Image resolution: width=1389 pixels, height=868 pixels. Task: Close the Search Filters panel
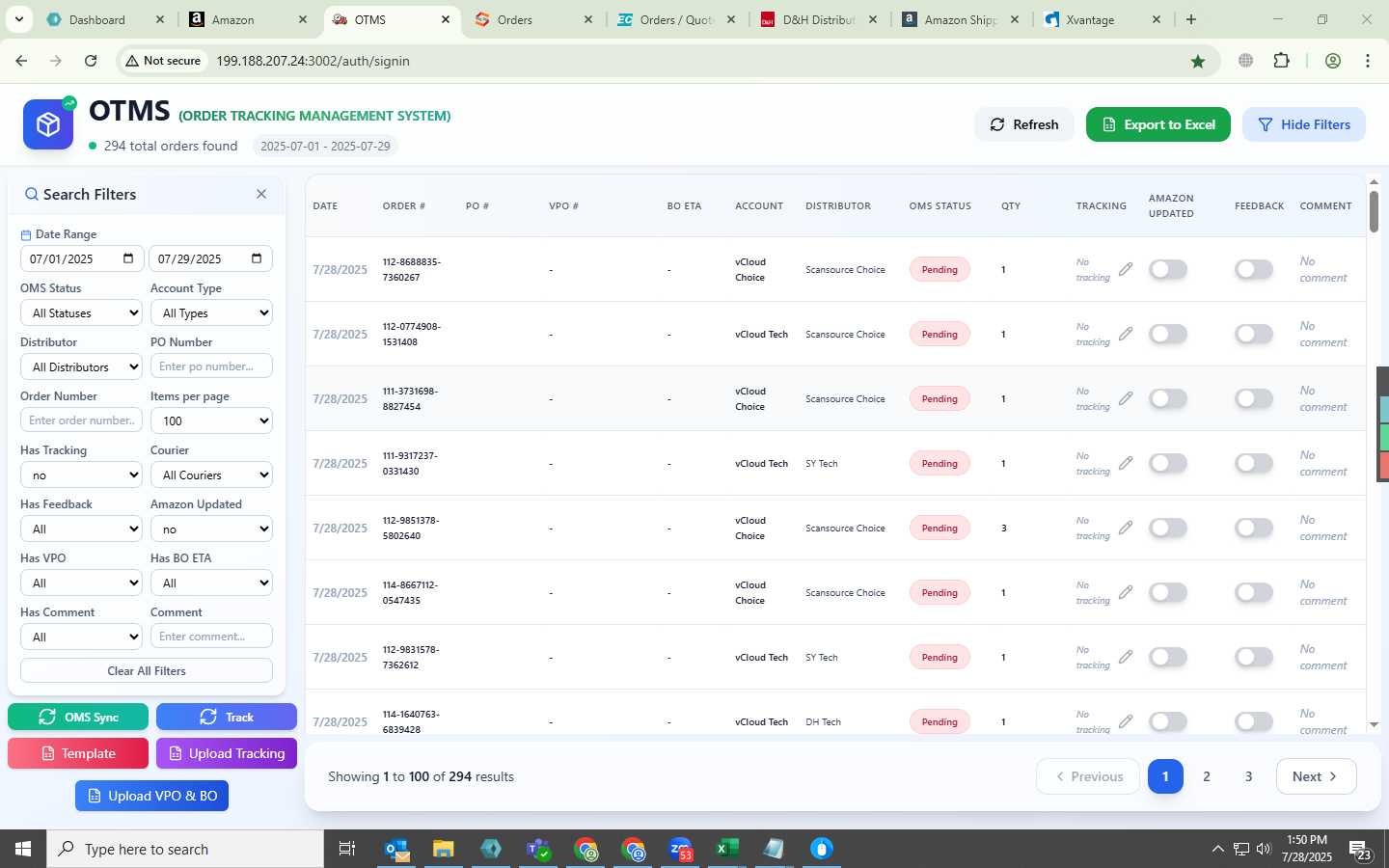click(x=261, y=194)
